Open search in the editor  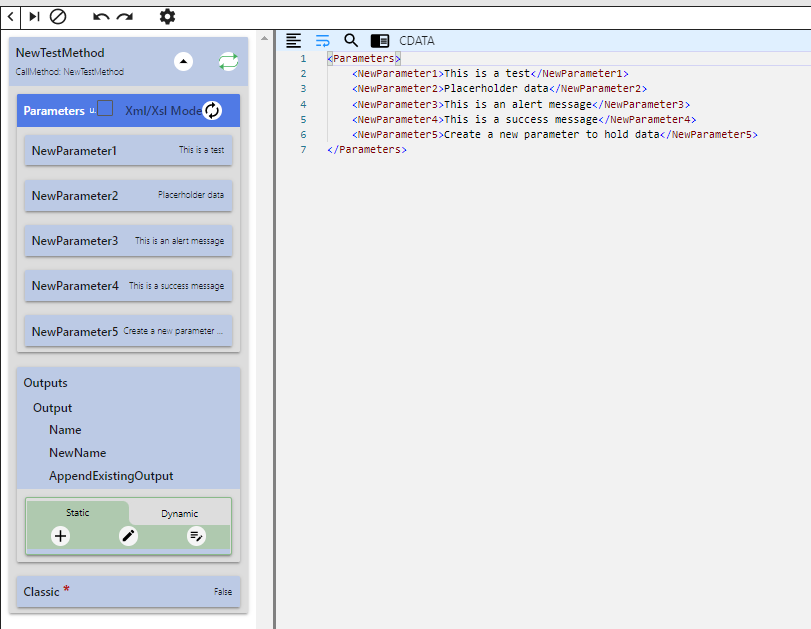point(351,40)
